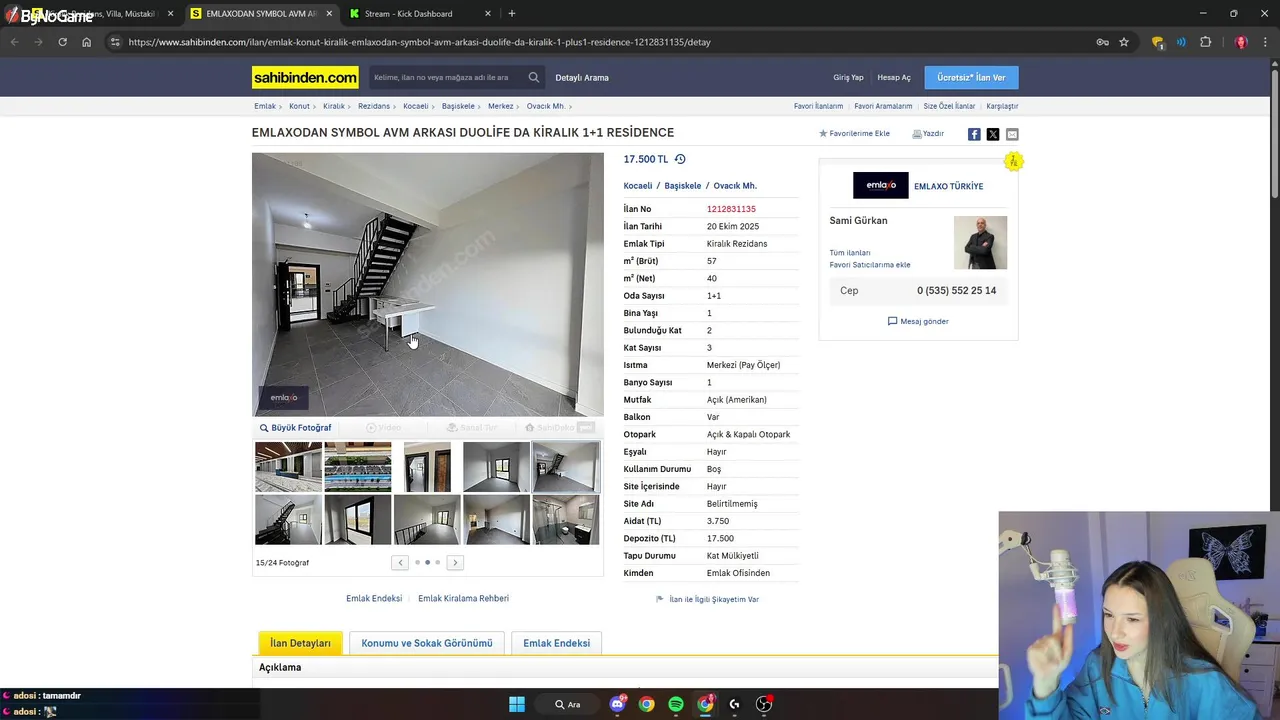Click the search magnifier icon
Image resolution: width=1280 pixels, height=720 pixels.
534,77
